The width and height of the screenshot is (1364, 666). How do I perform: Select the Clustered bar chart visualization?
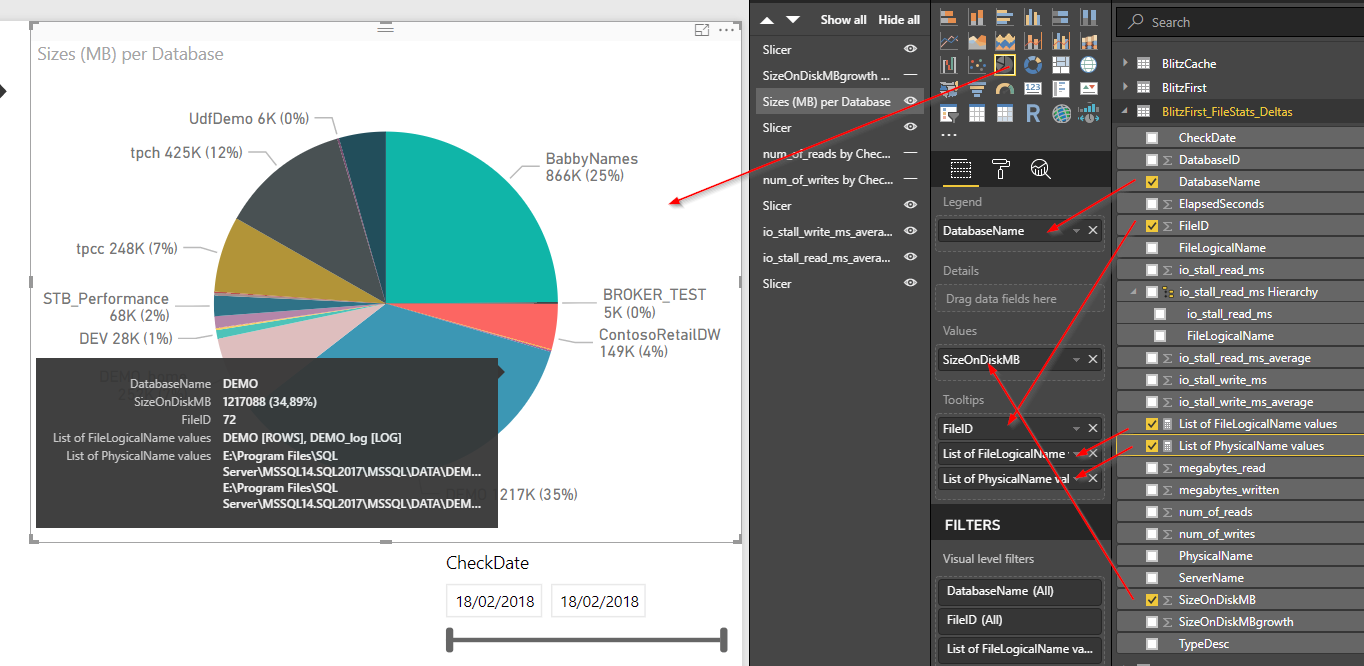[1005, 17]
